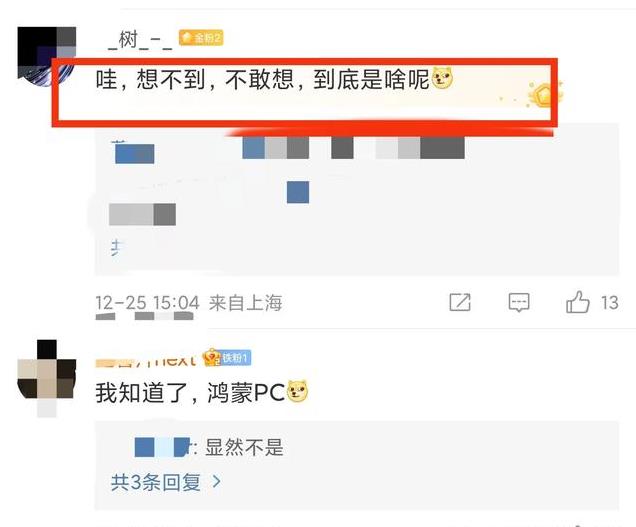Click the timestamp 12-25 15:04
This screenshot has width=636, height=527.
click(148, 303)
